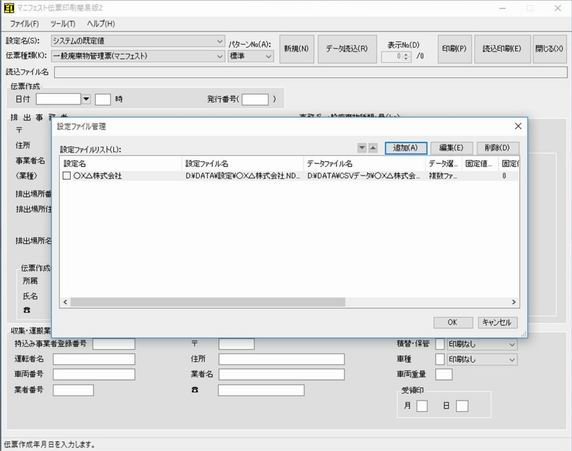This screenshot has width=572, height=451.
Task: Click the 追加(A) button
Action: pyautogui.click(x=406, y=148)
